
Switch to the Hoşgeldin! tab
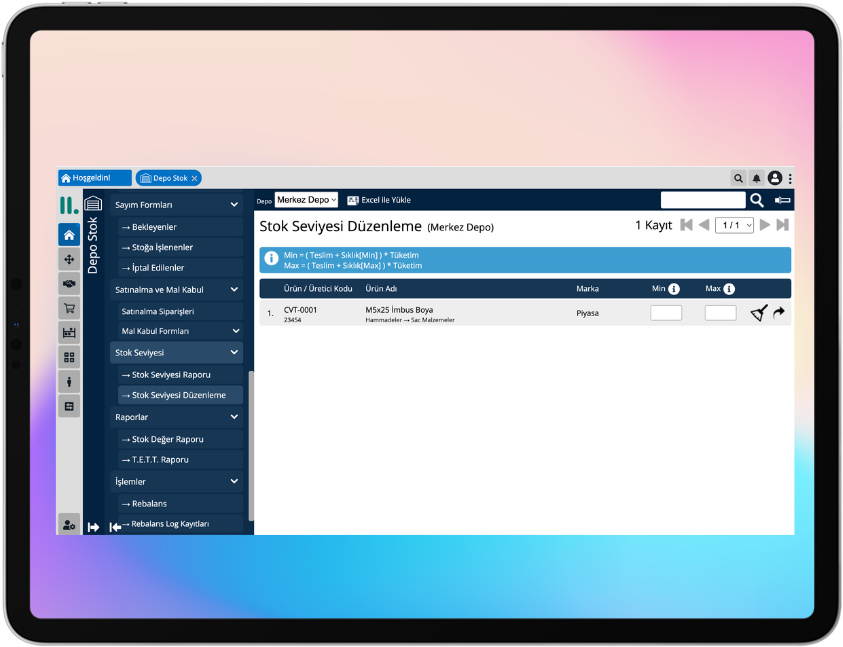94,178
